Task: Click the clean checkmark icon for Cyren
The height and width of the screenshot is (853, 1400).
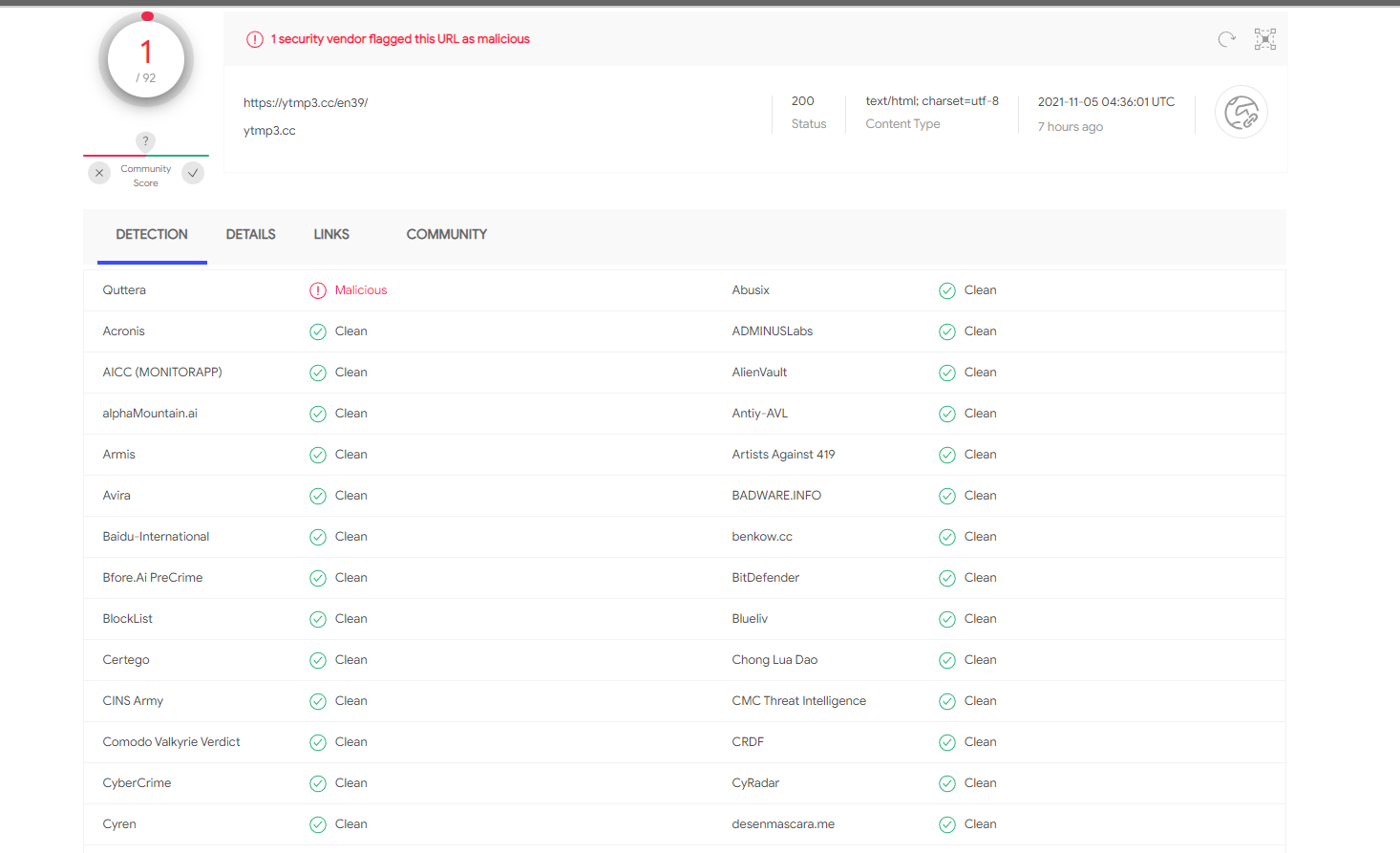Action: tap(318, 824)
